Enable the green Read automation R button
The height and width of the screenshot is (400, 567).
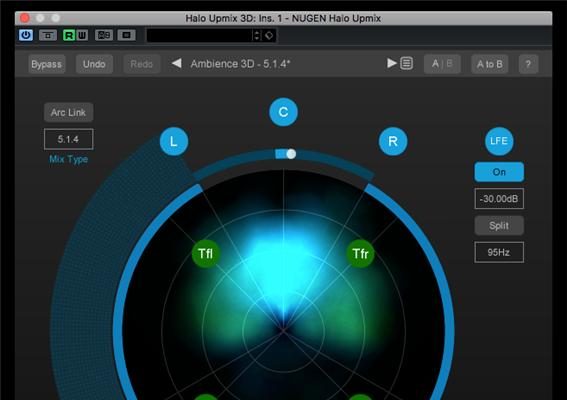coord(69,35)
